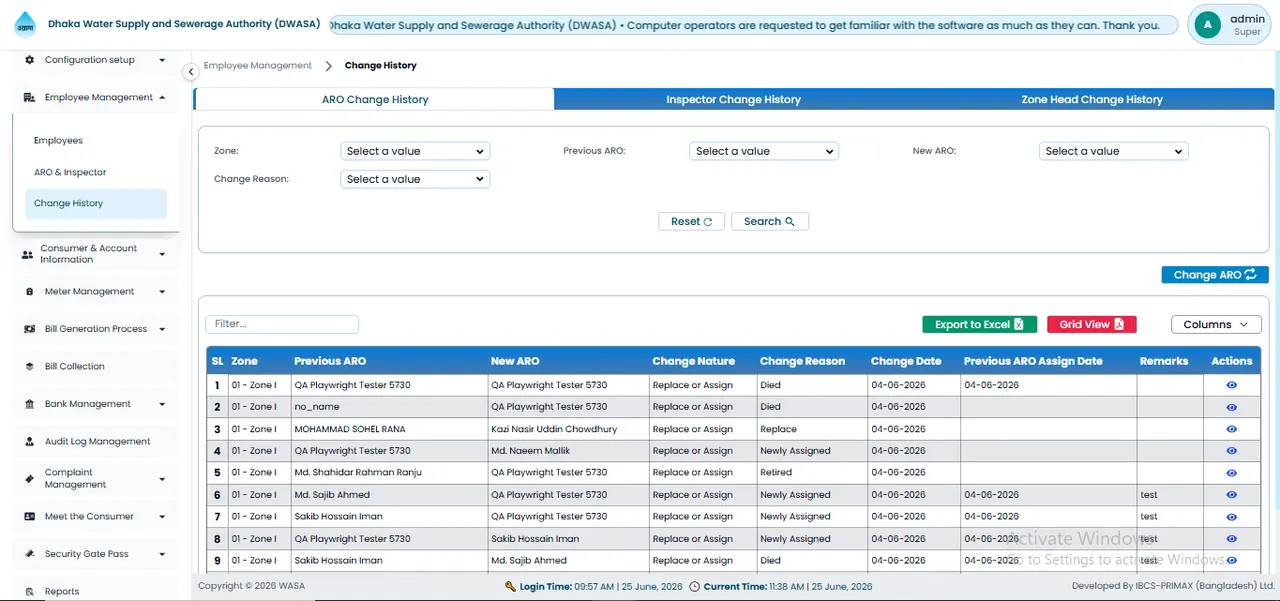Expand the Configuration setup menu
The height and width of the screenshot is (601, 1280).
click(162, 60)
